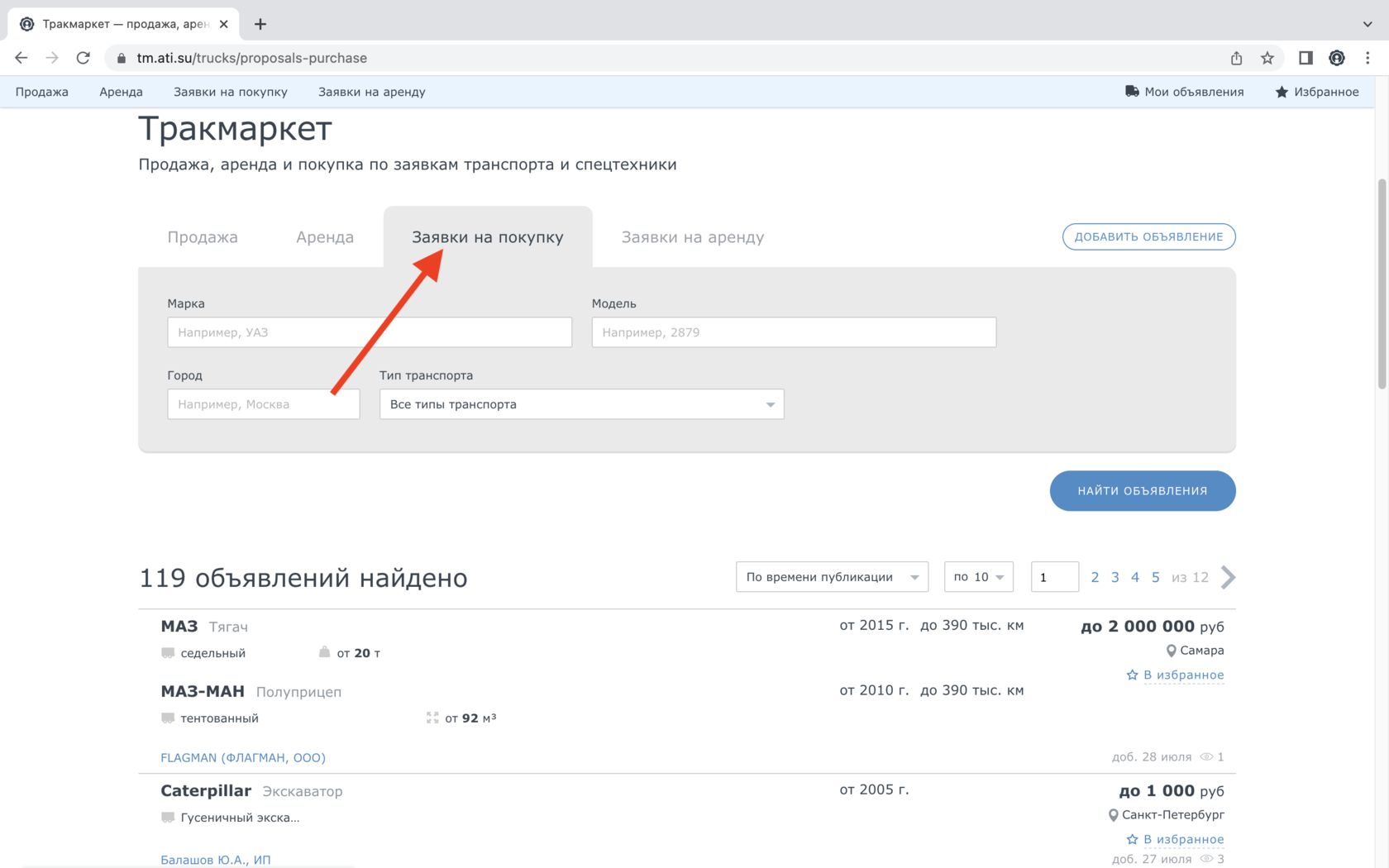Viewport: 1389px width, 868px height.
Task: Open a new browser tab
Action: pos(260,24)
